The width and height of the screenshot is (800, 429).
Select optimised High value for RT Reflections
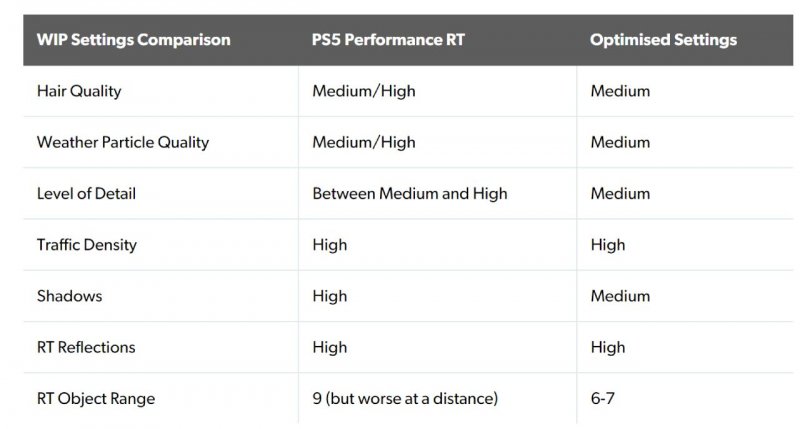(608, 347)
